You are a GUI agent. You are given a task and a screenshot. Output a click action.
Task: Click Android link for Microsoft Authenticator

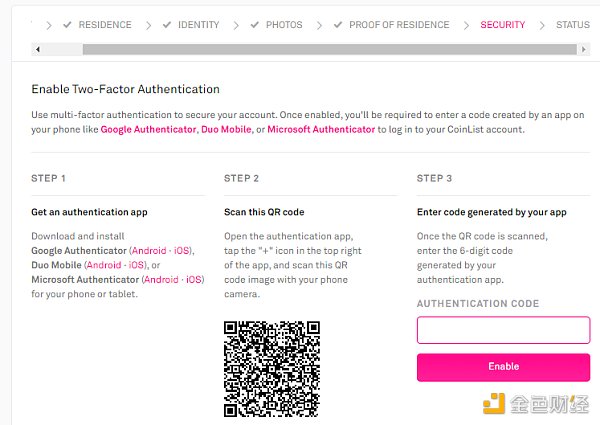pos(160,280)
